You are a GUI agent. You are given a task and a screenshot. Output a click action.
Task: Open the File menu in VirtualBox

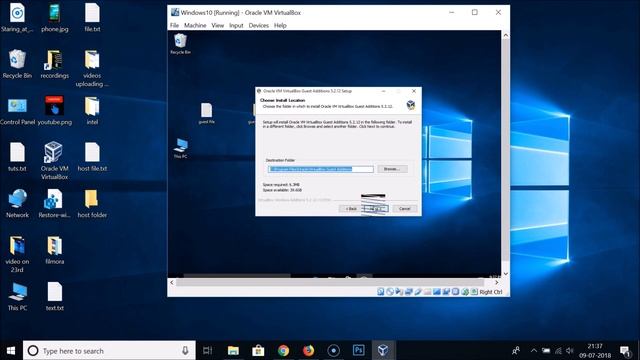tap(174, 25)
